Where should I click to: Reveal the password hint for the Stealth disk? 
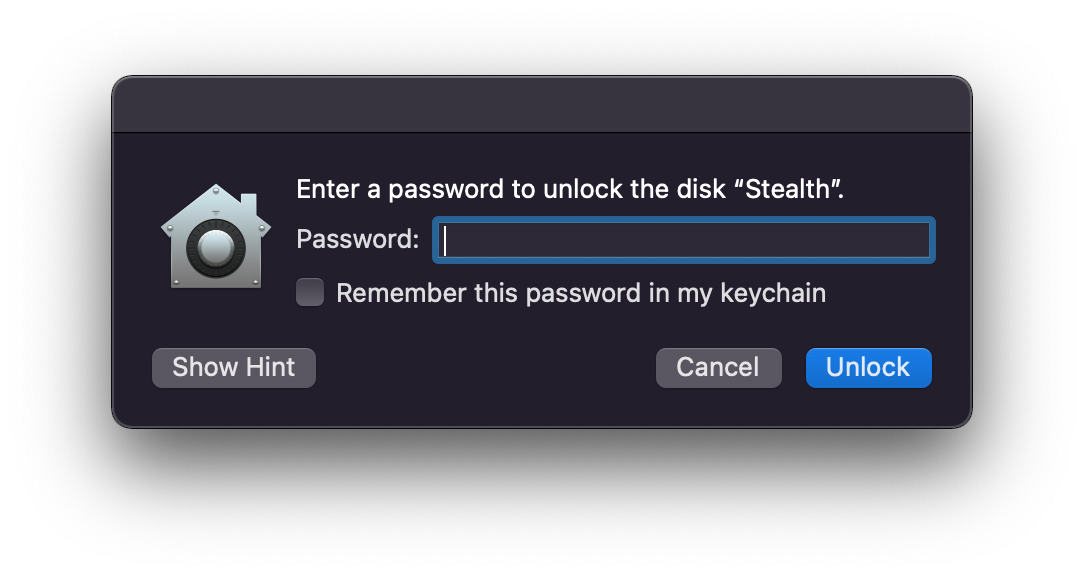(x=233, y=367)
